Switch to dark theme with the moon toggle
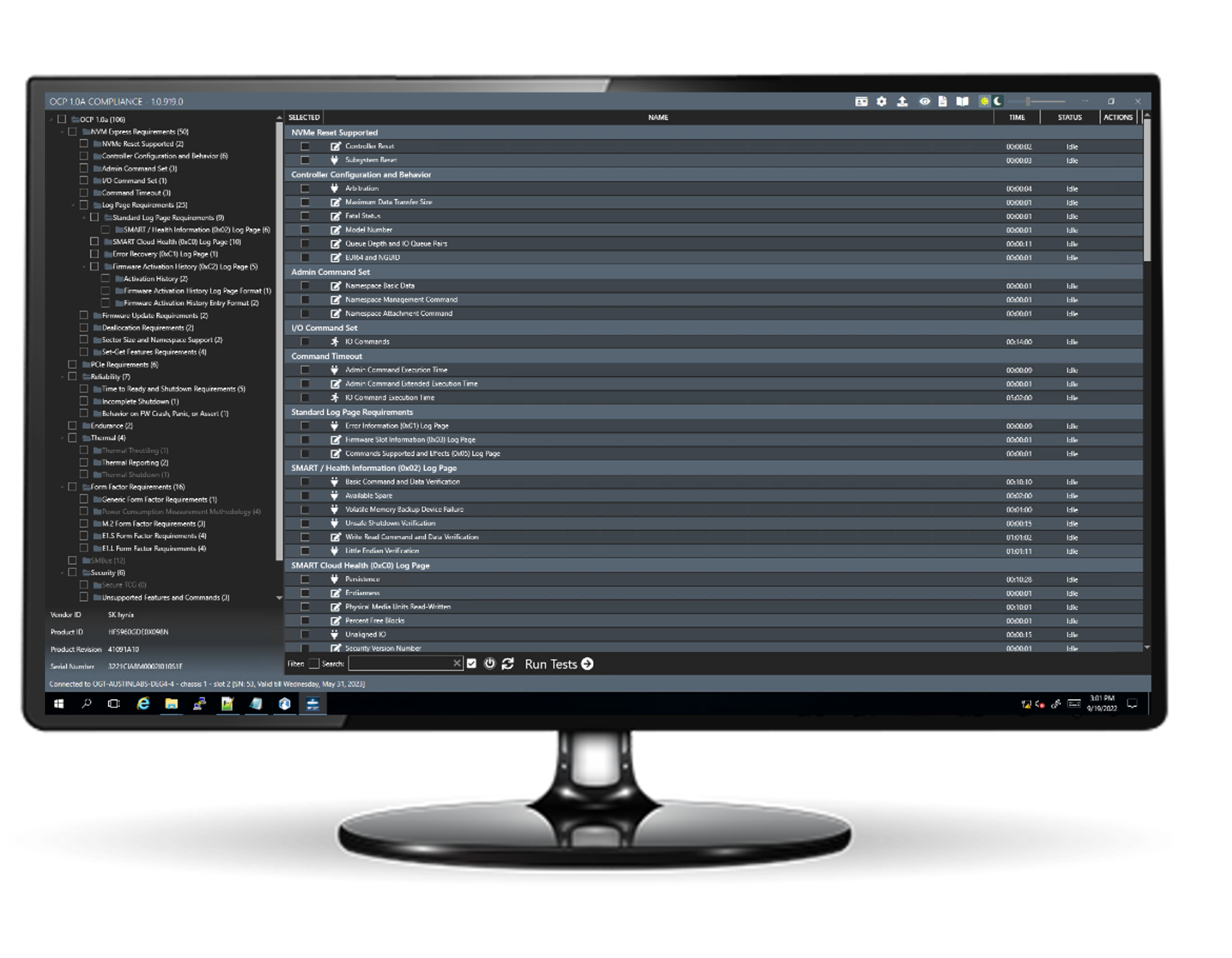Screen dimensions: 1232x958 [x=998, y=101]
